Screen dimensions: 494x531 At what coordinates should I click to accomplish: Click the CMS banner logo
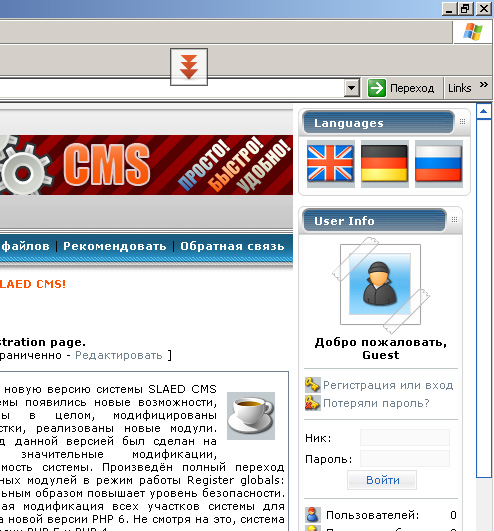[x=107, y=165]
